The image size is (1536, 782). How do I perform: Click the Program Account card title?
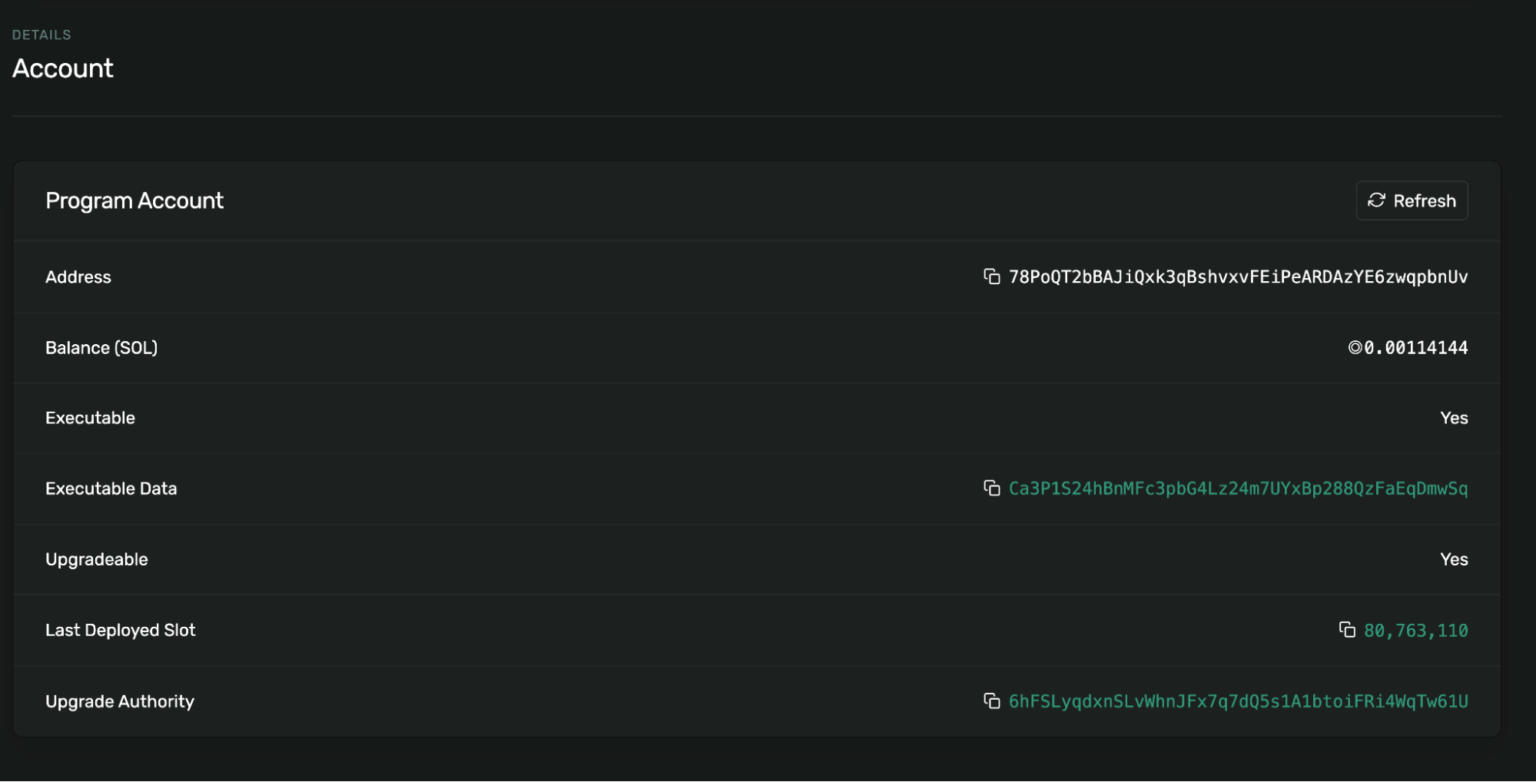[135, 201]
